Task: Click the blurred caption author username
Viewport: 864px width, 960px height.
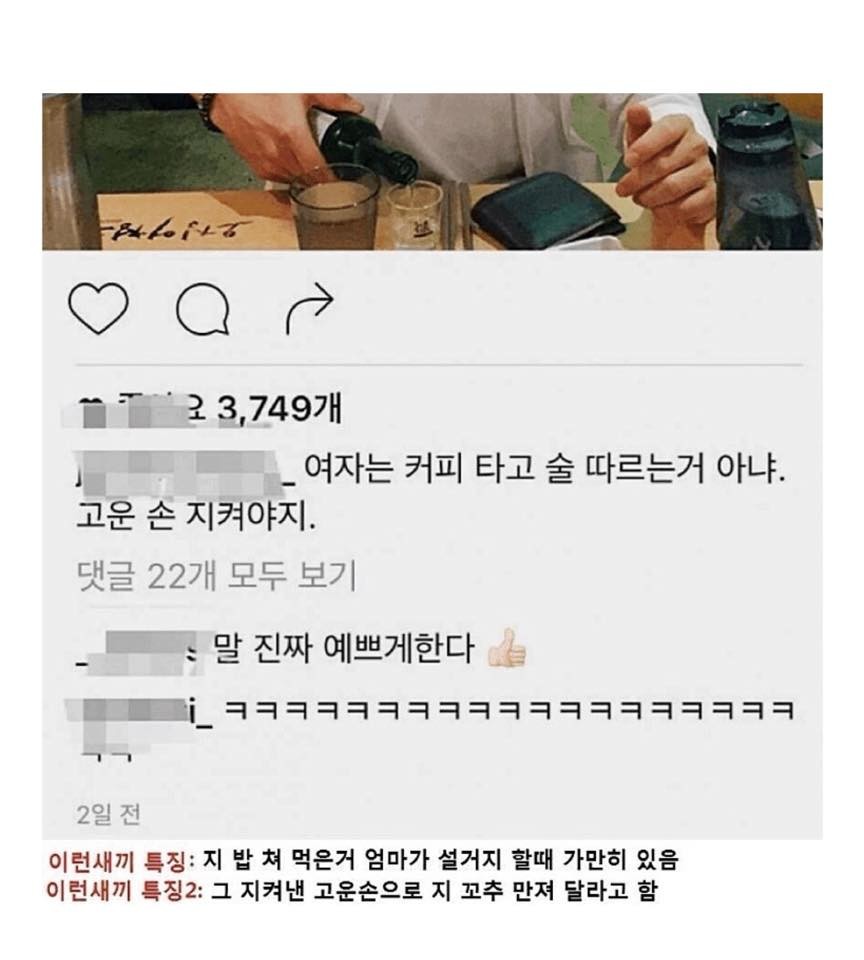Action: (184, 473)
